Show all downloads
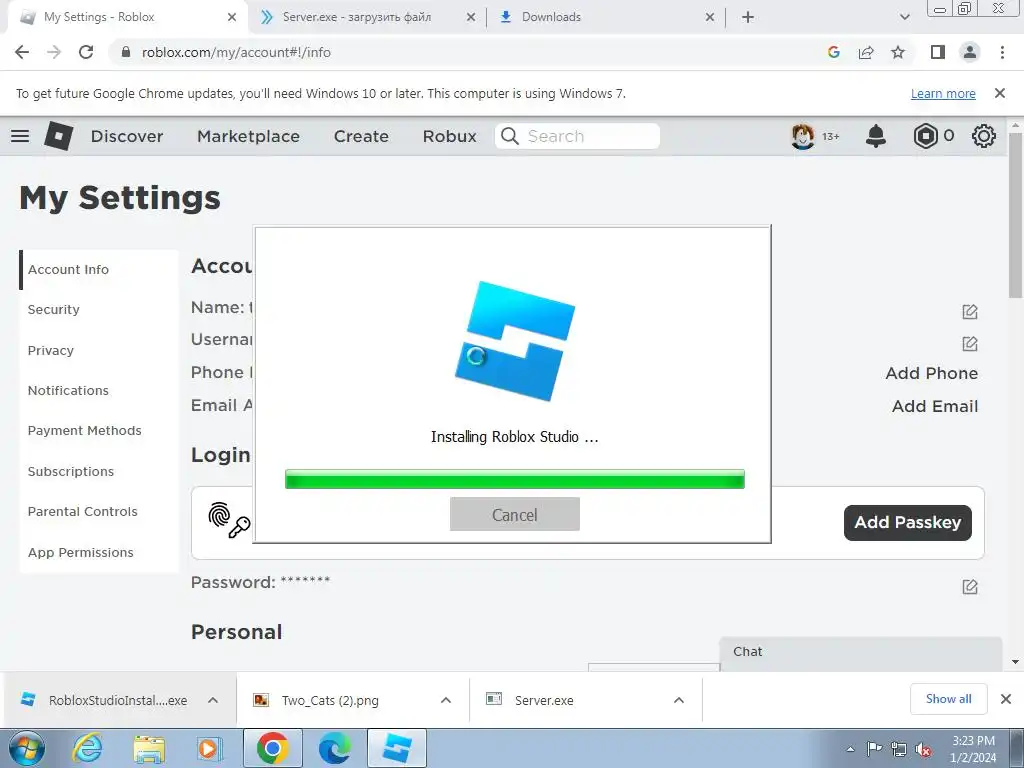This screenshot has width=1024, height=768. 948,699
